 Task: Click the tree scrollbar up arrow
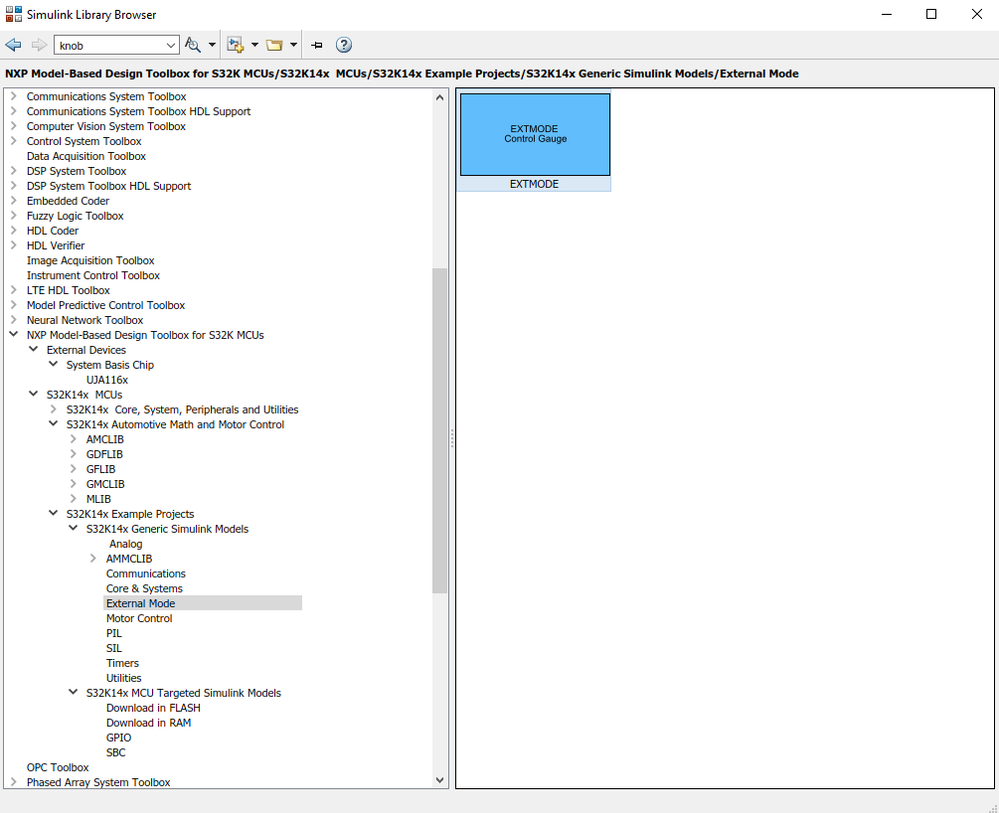(440, 97)
